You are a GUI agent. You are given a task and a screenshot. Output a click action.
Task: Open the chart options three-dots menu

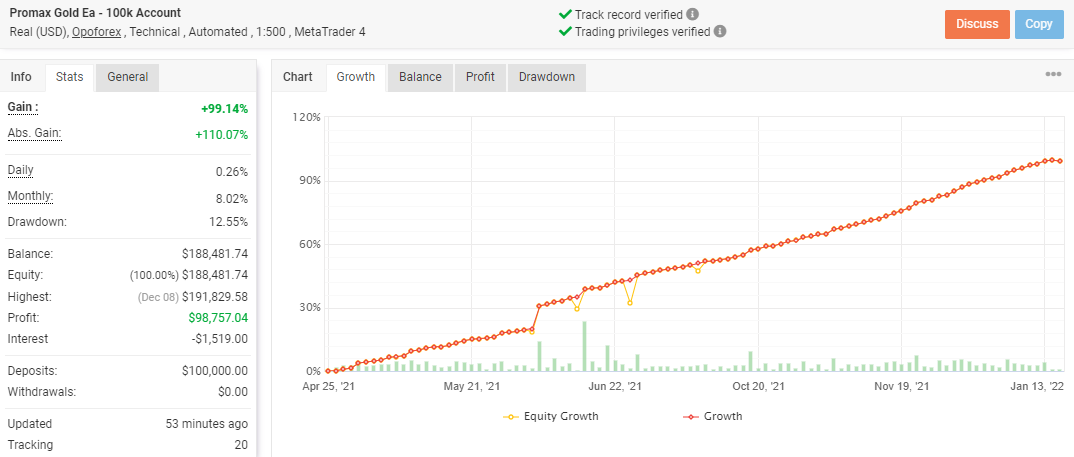point(1053,74)
